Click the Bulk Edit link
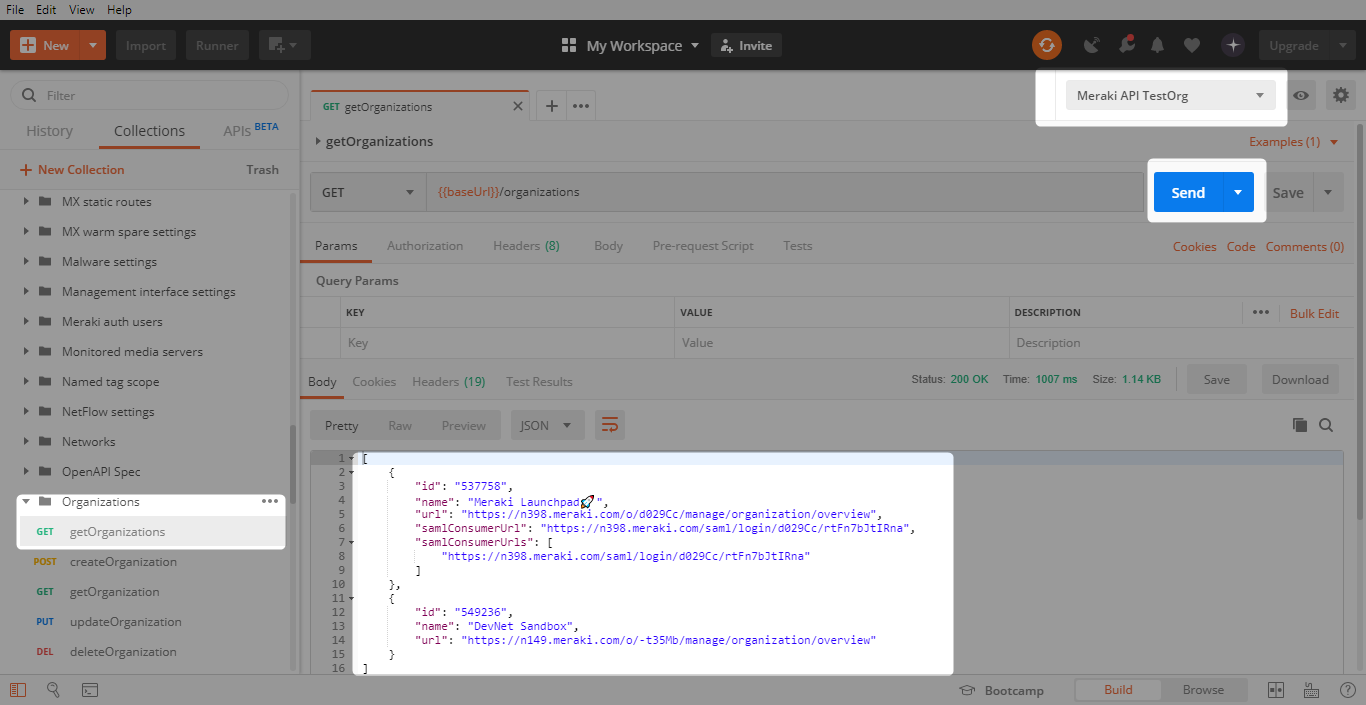1366x705 pixels. [1314, 313]
